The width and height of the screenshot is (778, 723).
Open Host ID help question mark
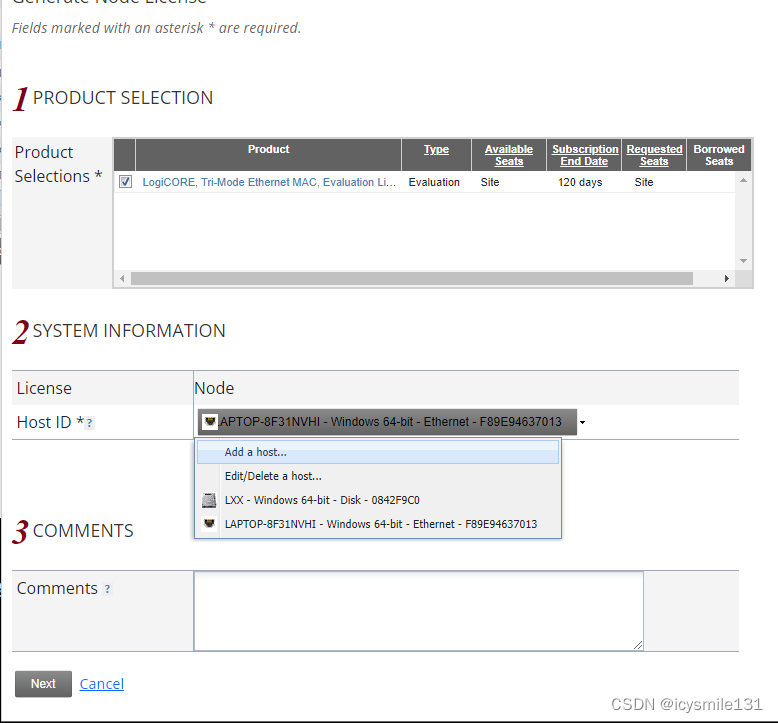89,423
